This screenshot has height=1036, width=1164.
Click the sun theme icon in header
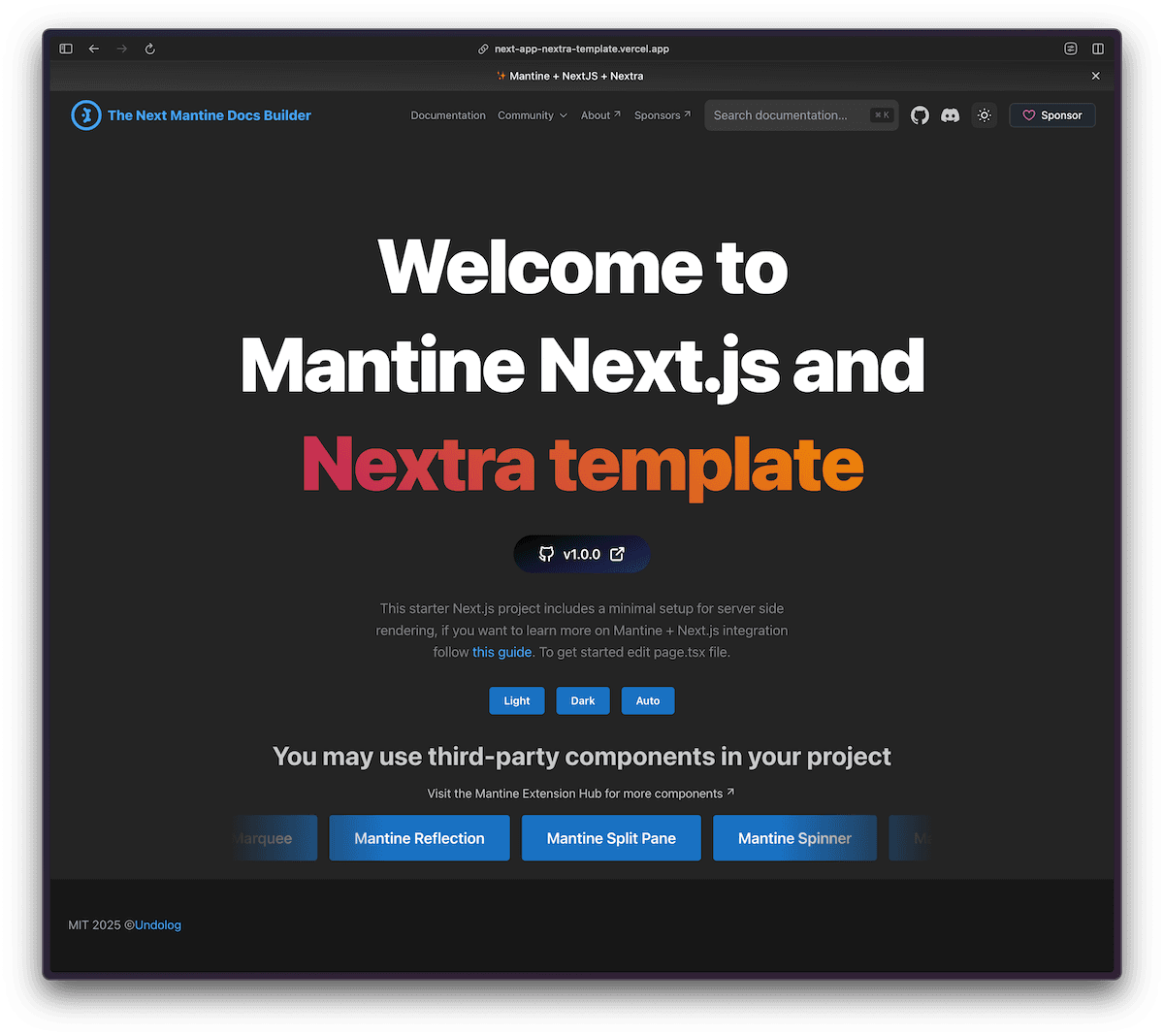[x=985, y=114]
